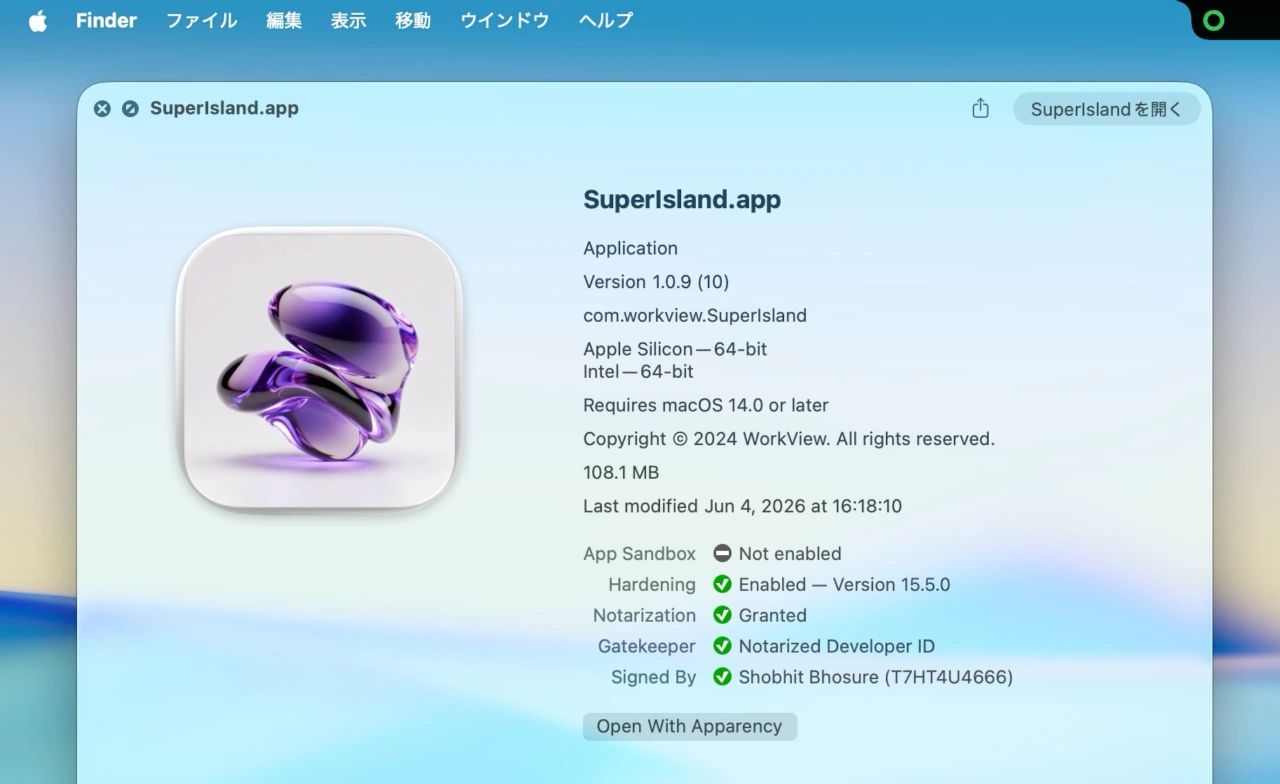Close the SuperIsland.app preview window

tap(102, 108)
